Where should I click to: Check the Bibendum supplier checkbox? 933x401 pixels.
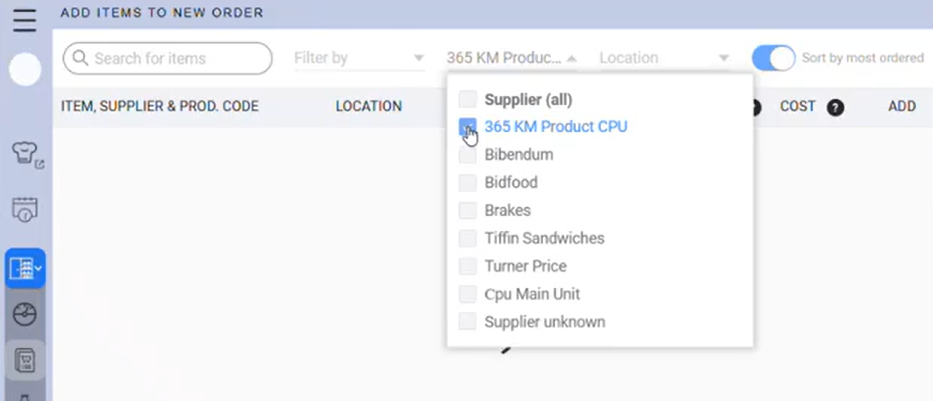468,155
